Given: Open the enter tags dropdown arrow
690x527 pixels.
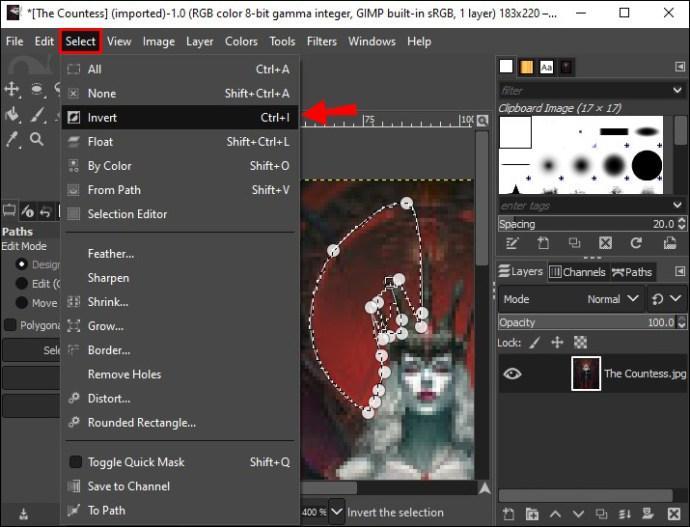Looking at the screenshot, I should pos(677,205).
